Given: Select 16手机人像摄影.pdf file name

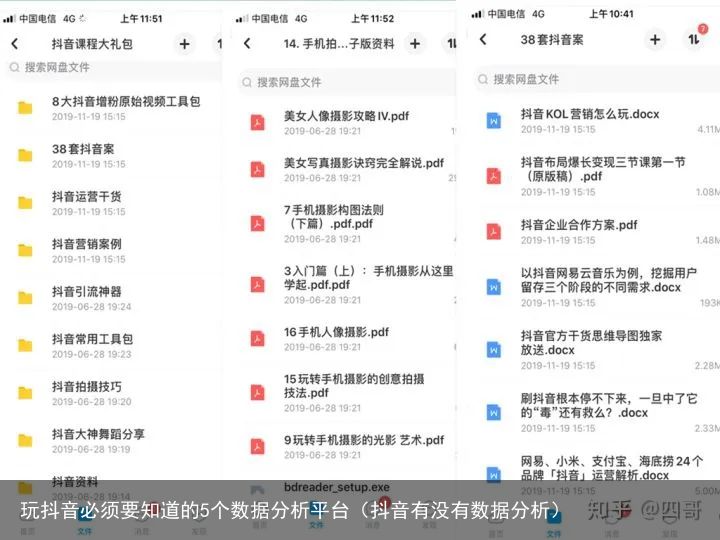Looking at the screenshot, I should click(336, 332).
